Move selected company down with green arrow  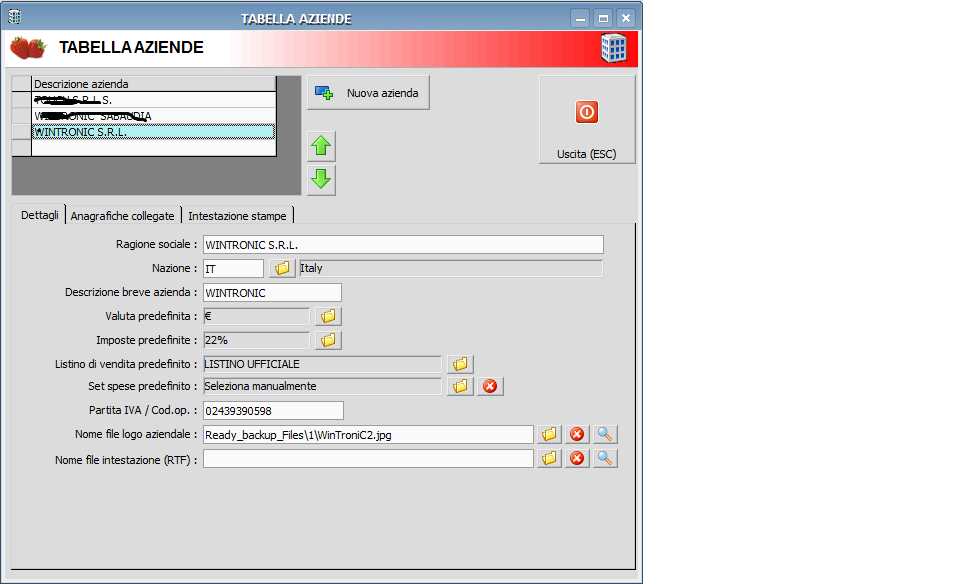[321, 180]
